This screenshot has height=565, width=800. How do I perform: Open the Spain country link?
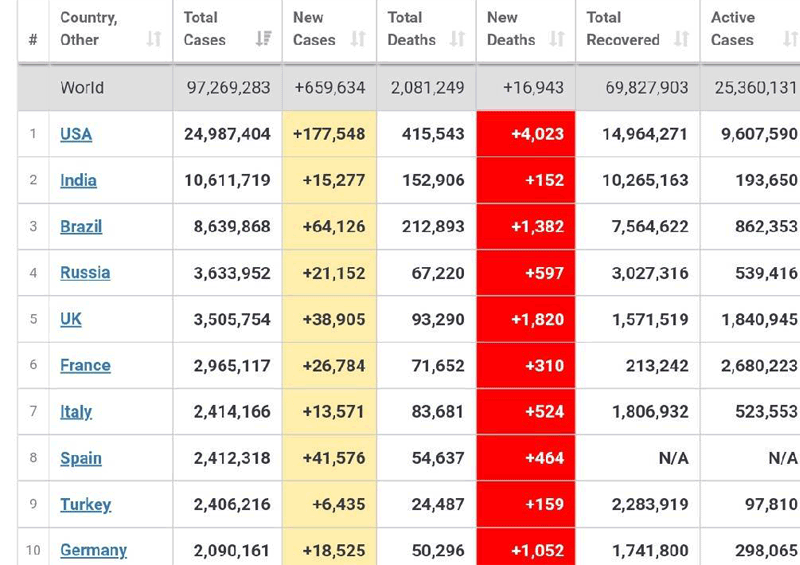(x=81, y=458)
